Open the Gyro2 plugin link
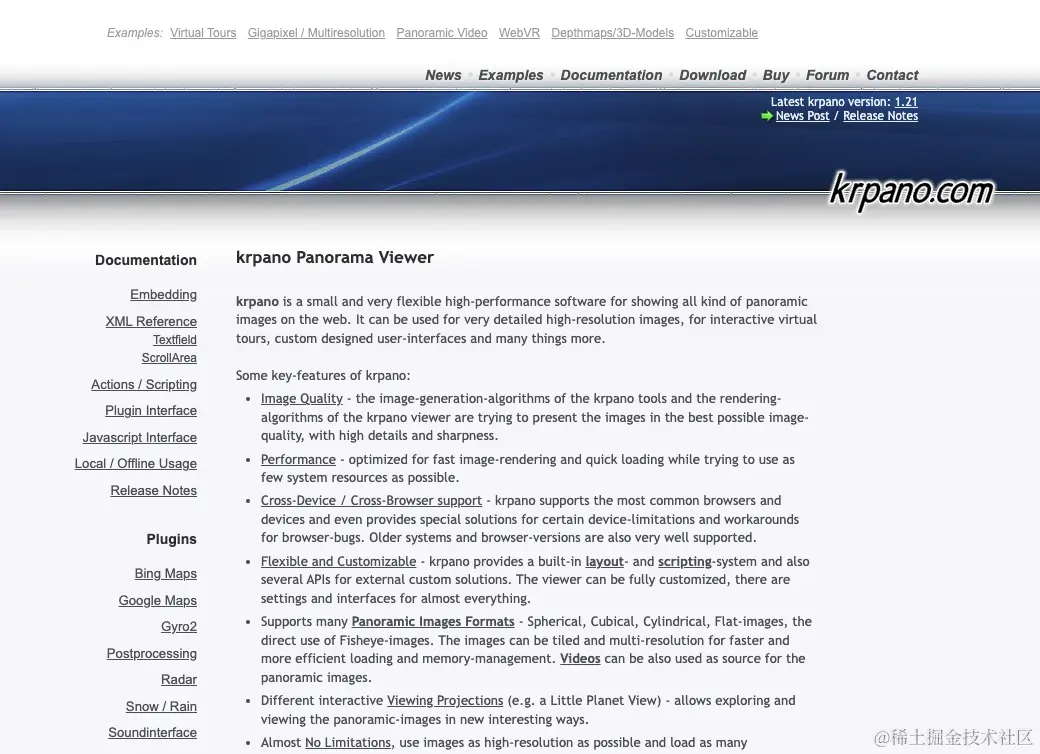 179,627
